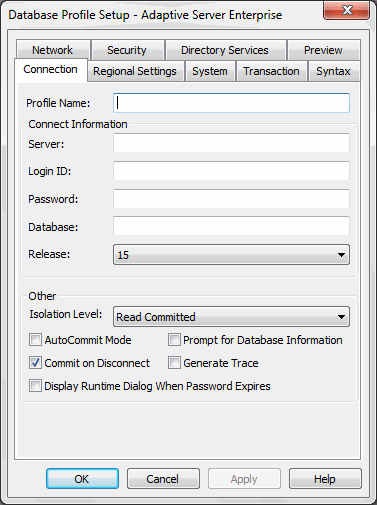Screen dimensions: 377x505
Task: Click the Cancel button
Action: pos(163,479)
